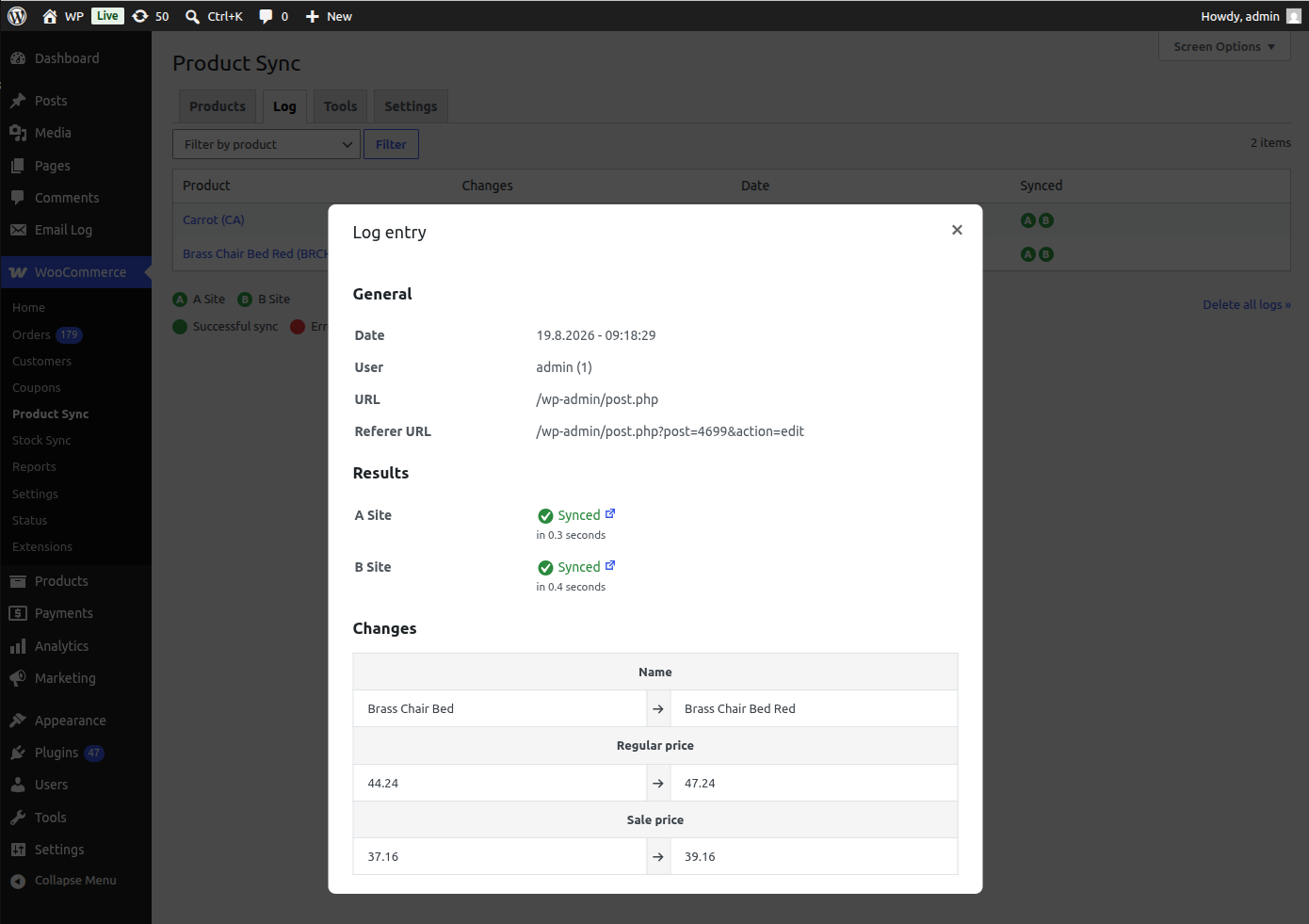Click the Carrot row green A badge
The width and height of the screenshot is (1309, 924).
tap(1028, 220)
